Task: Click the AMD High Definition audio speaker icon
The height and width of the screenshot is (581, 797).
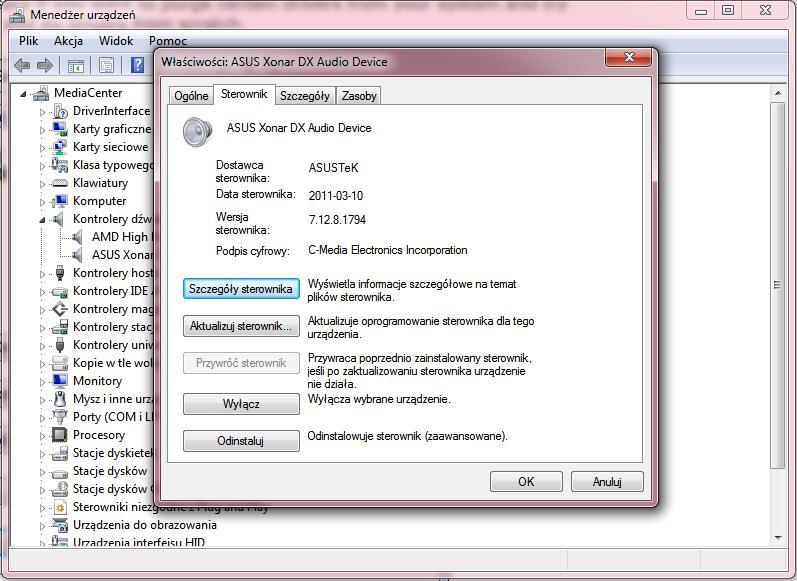Action: pyautogui.click(x=78, y=237)
